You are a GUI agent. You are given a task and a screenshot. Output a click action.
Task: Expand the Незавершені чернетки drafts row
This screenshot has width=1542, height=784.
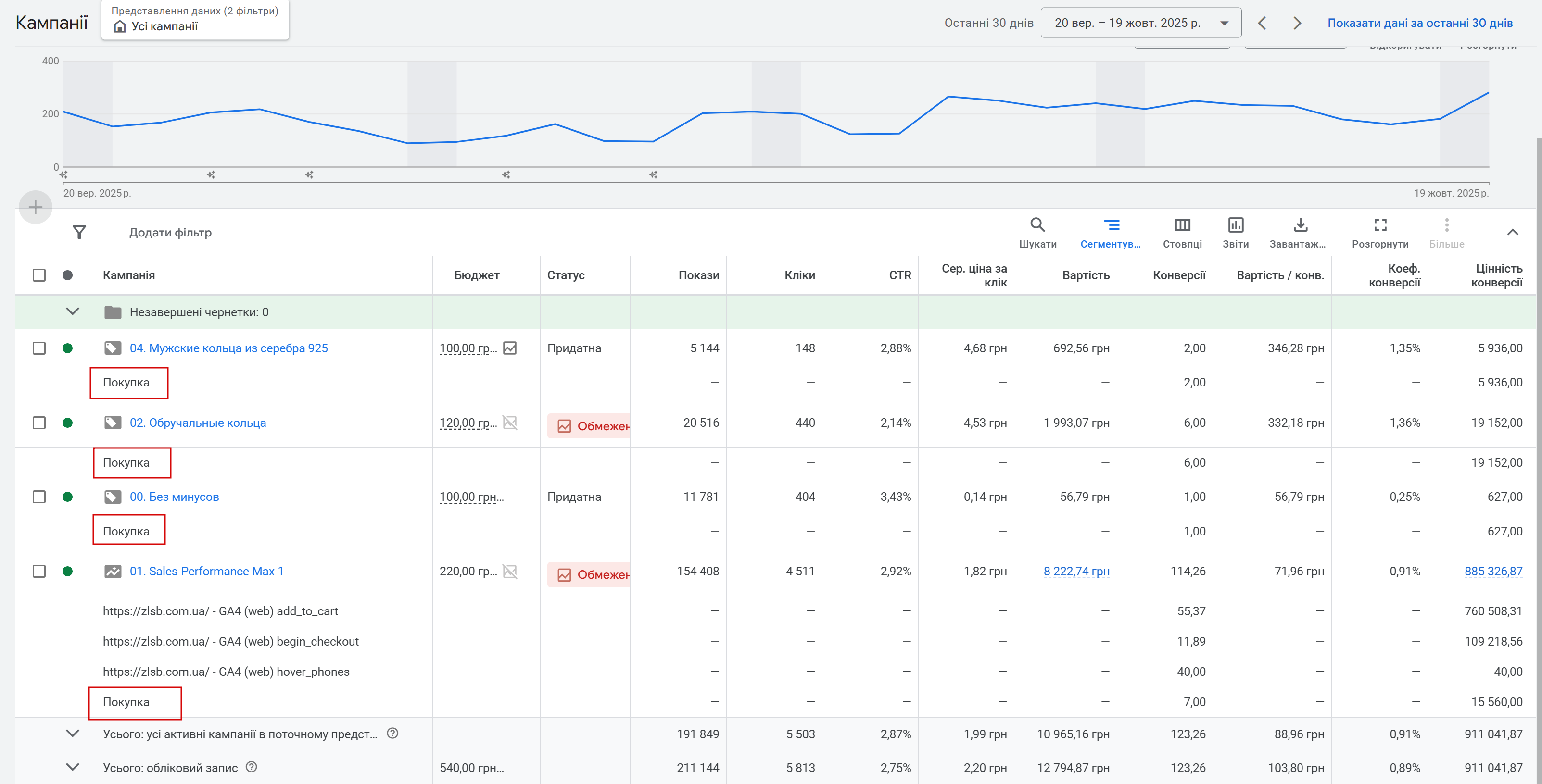coord(73,312)
